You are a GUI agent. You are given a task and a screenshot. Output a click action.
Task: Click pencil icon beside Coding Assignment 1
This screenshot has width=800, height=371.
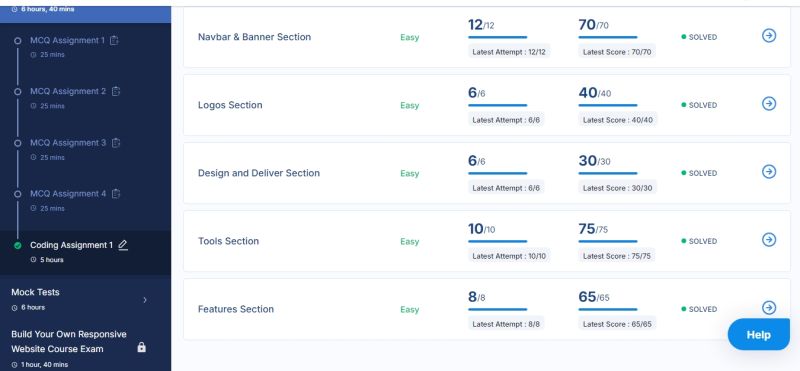(123, 245)
